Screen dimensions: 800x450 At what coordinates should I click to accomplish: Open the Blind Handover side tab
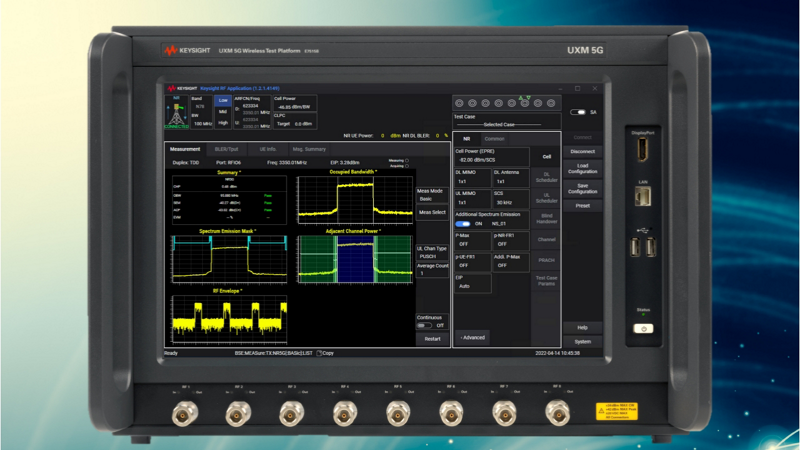pos(546,219)
